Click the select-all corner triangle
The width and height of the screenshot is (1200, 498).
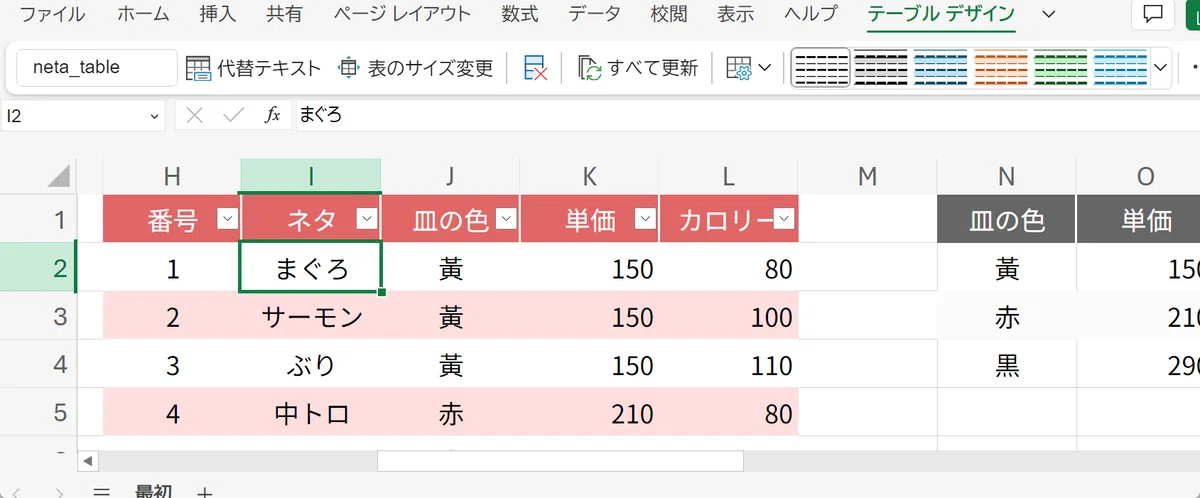[x=60, y=177]
